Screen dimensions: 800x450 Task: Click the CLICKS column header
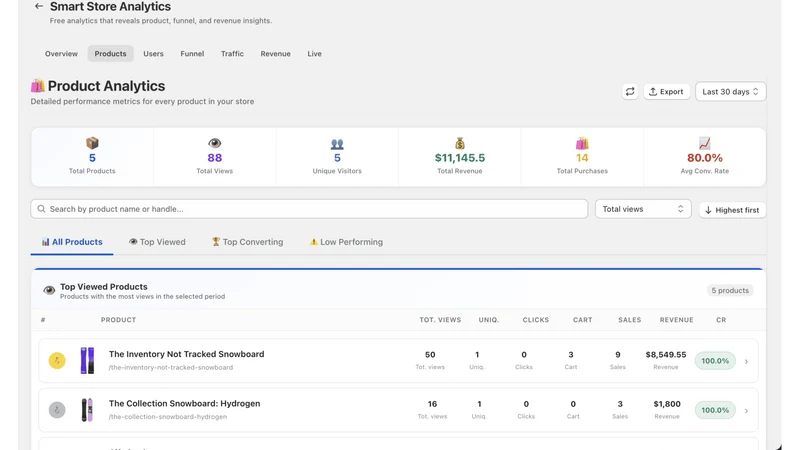point(536,320)
